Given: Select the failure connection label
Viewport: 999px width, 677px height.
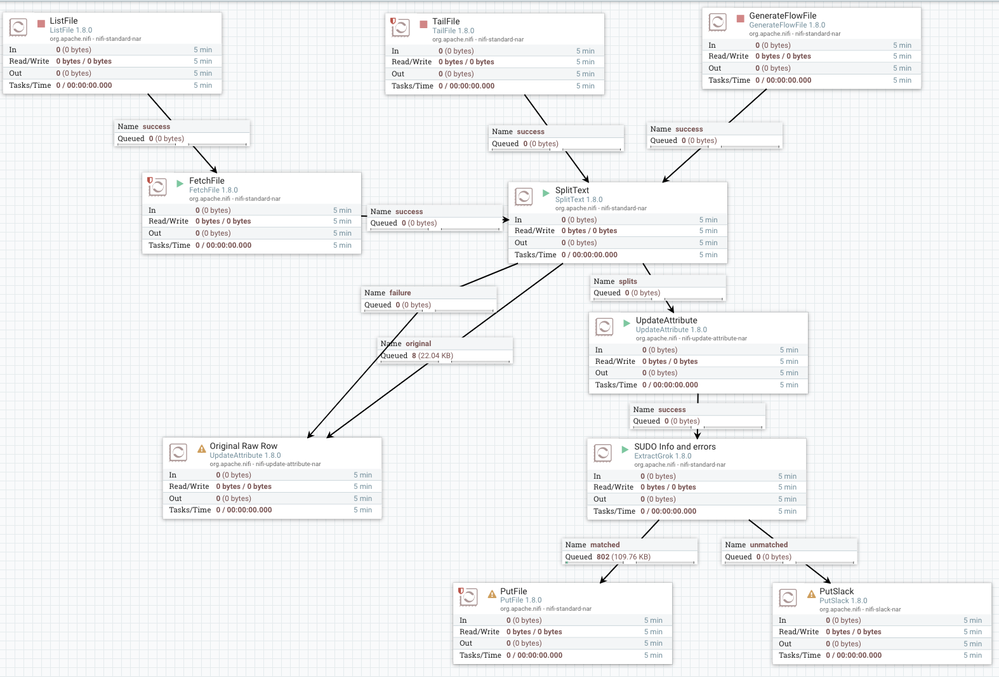Looking at the screenshot, I should point(429,299).
